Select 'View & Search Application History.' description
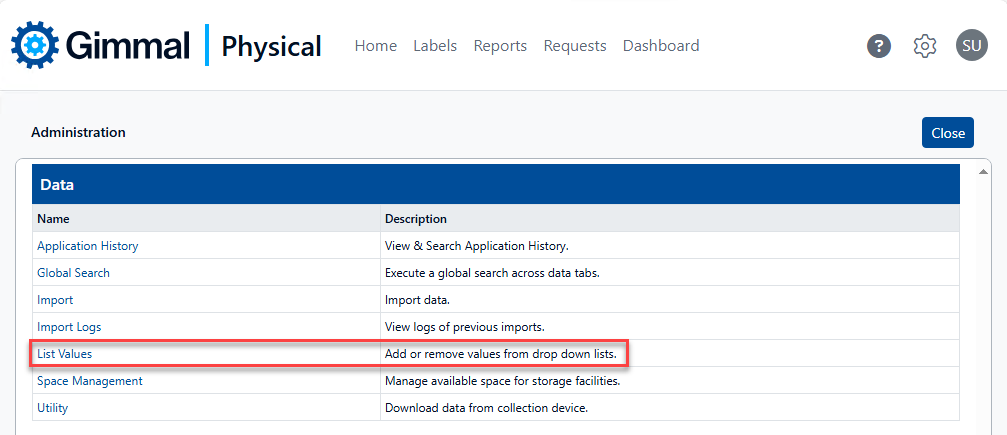 pos(477,245)
